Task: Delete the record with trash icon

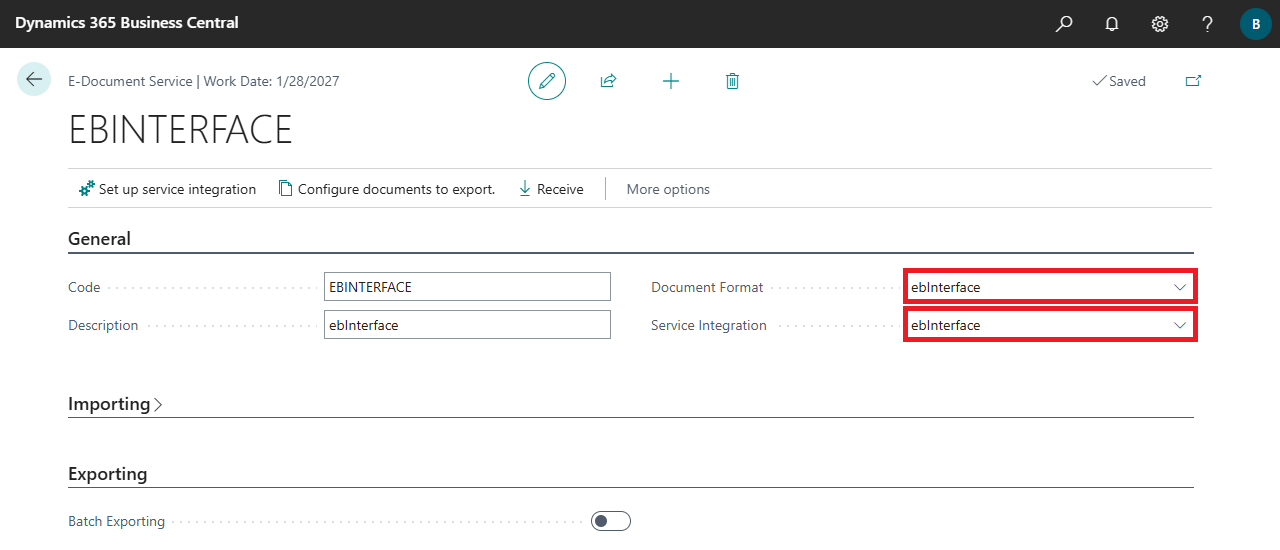Action: tap(732, 81)
